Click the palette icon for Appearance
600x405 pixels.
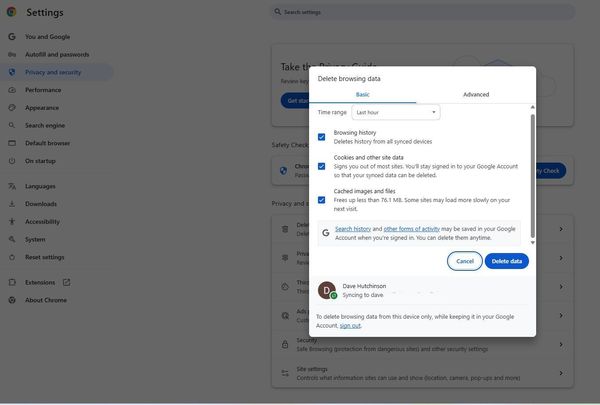[12, 108]
